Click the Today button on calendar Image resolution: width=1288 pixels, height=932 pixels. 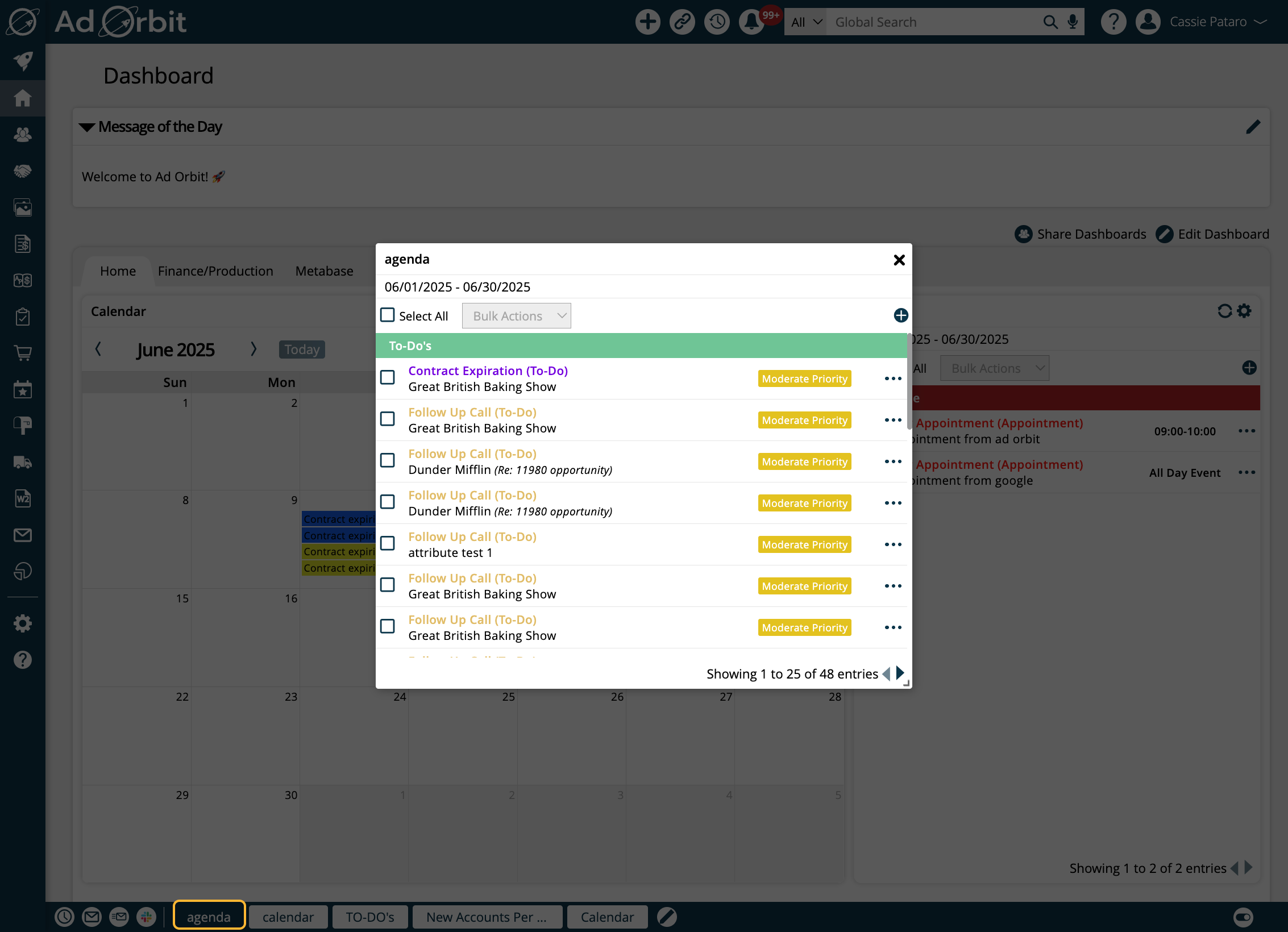click(x=302, y=349)
